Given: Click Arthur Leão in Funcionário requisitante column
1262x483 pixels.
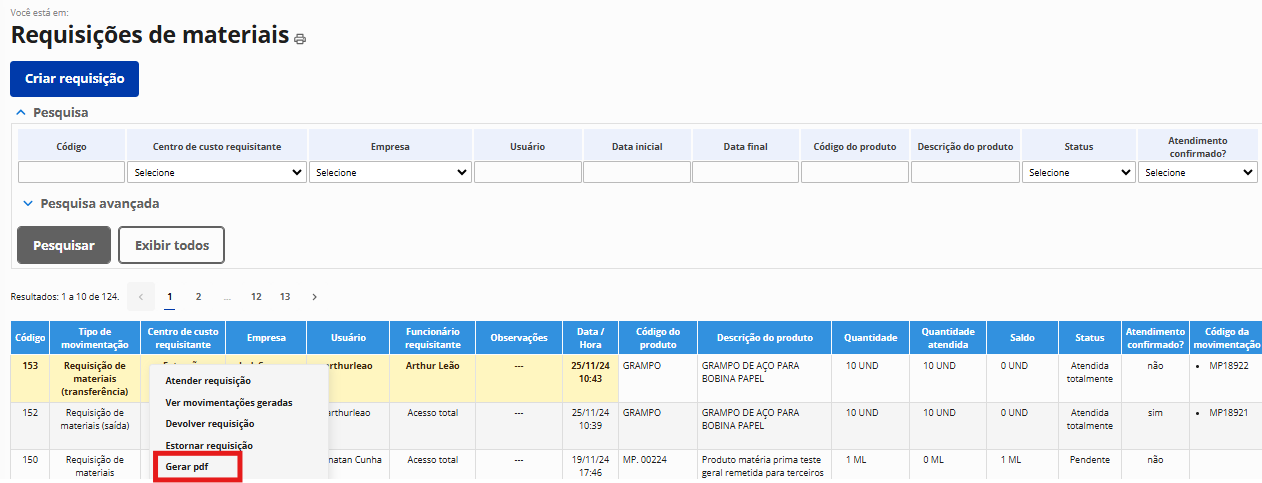Looking at the screenshot, I should click(x=433, y=366).
